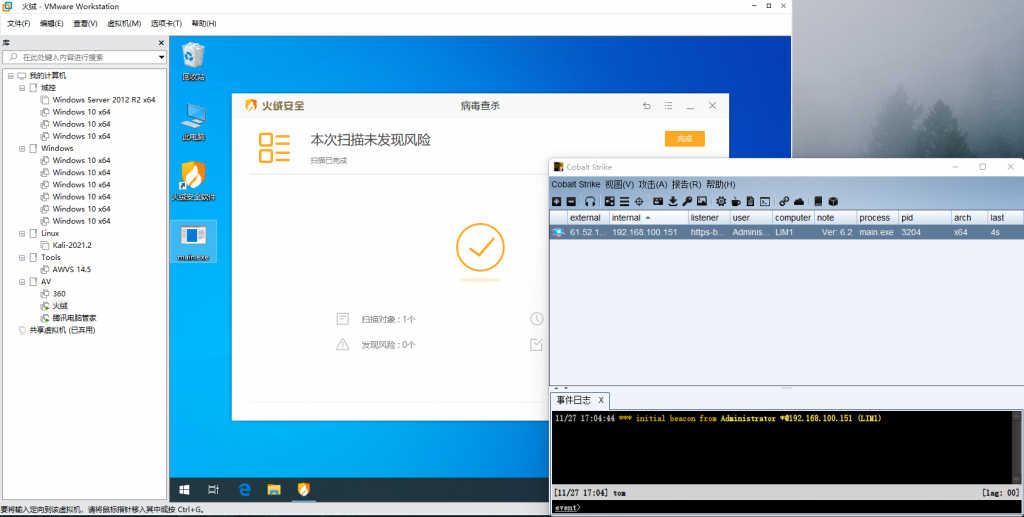This screenshot has height=517, width=1024.
Task: Sort beacons by the pid column header
Action: (x=924, y=217)
